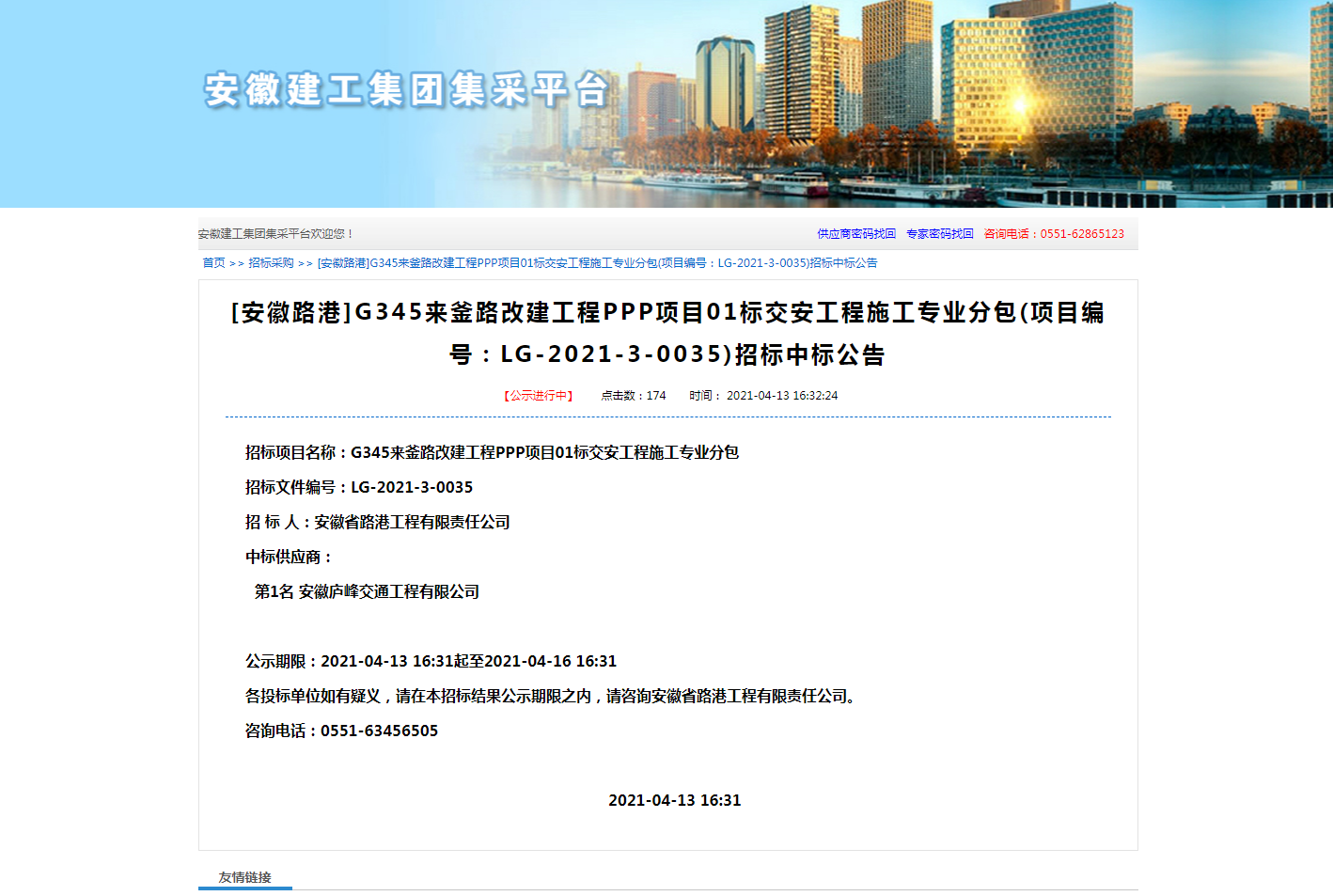Click the 招标人 安徽省路港工程有限责任公司 line
Screen dimensions: 1333x896
(377, 522)
